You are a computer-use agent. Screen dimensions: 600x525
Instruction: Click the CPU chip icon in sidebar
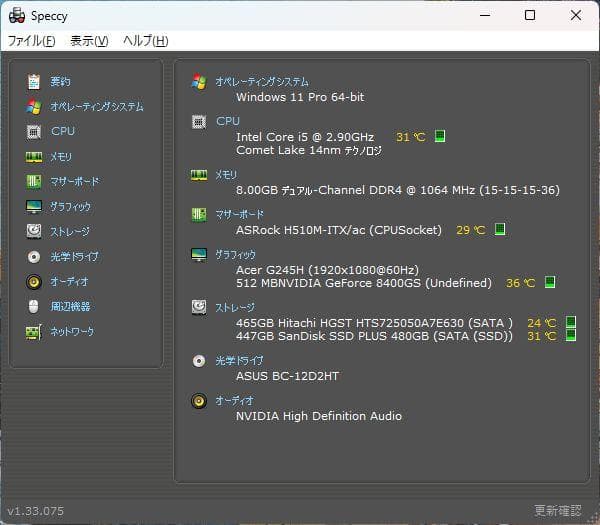click(34, 132)
